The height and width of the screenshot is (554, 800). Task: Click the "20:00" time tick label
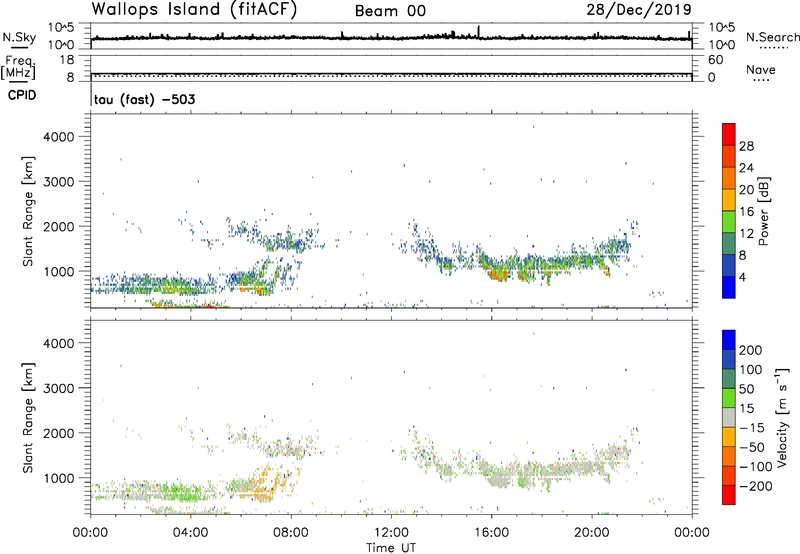[x=592, y=533]
